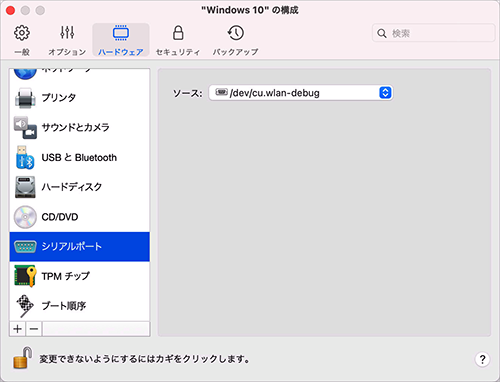Open the バックアップ clock tab
This screenshot has width=500, height=382.
click(235, 40)
